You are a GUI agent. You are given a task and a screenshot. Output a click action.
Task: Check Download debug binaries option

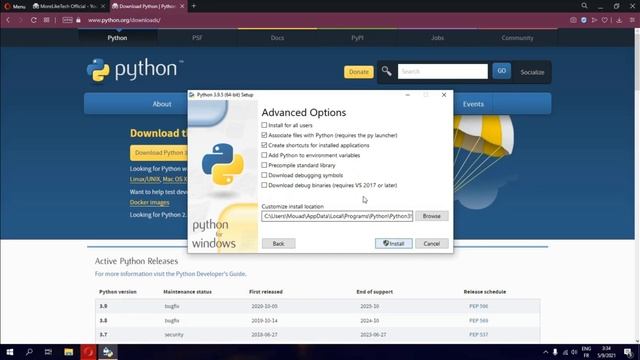(329, 185)
